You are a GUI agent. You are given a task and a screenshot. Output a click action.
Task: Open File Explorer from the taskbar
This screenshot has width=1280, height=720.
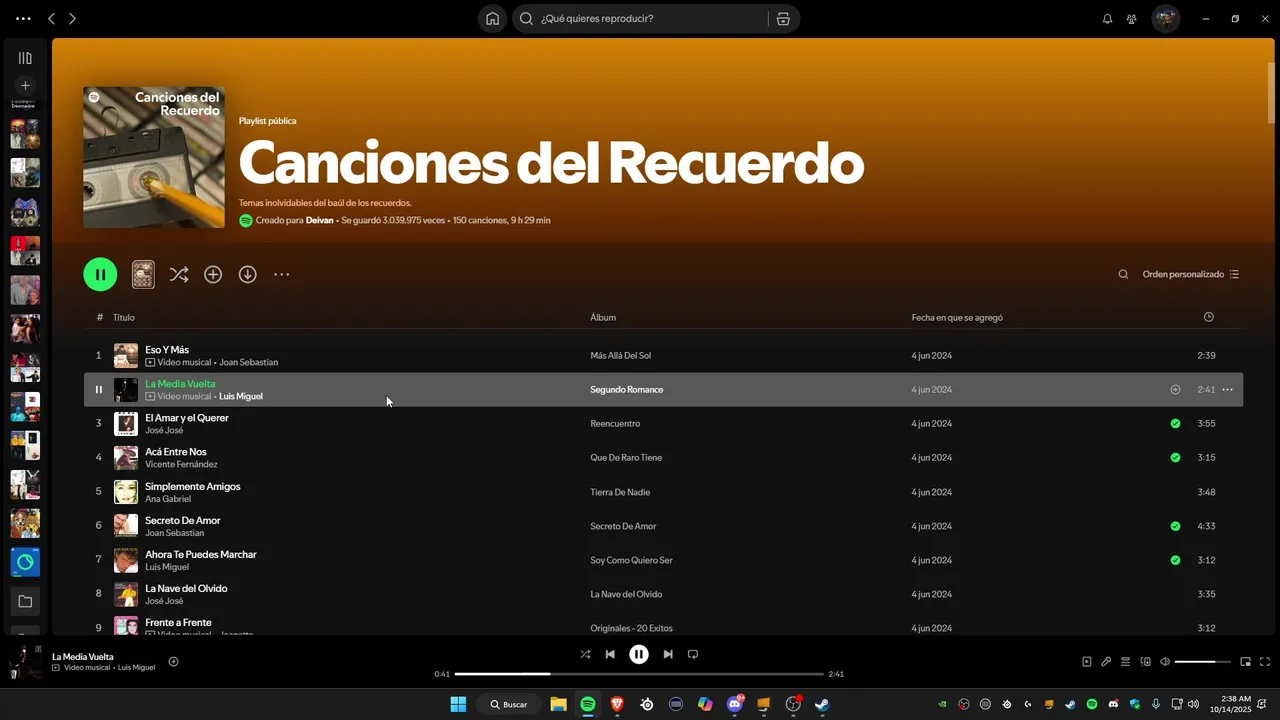558,704
